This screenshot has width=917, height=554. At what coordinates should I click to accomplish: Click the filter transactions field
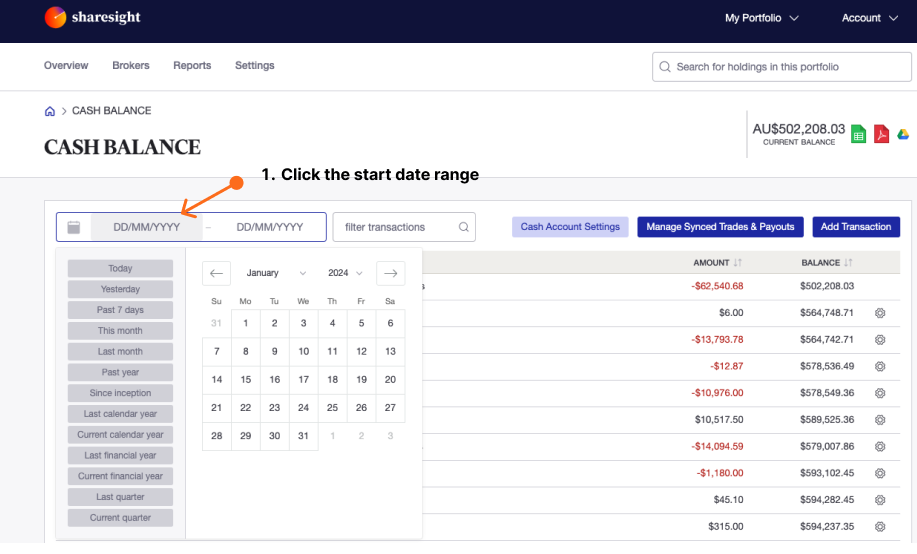[x=404, y=227]
